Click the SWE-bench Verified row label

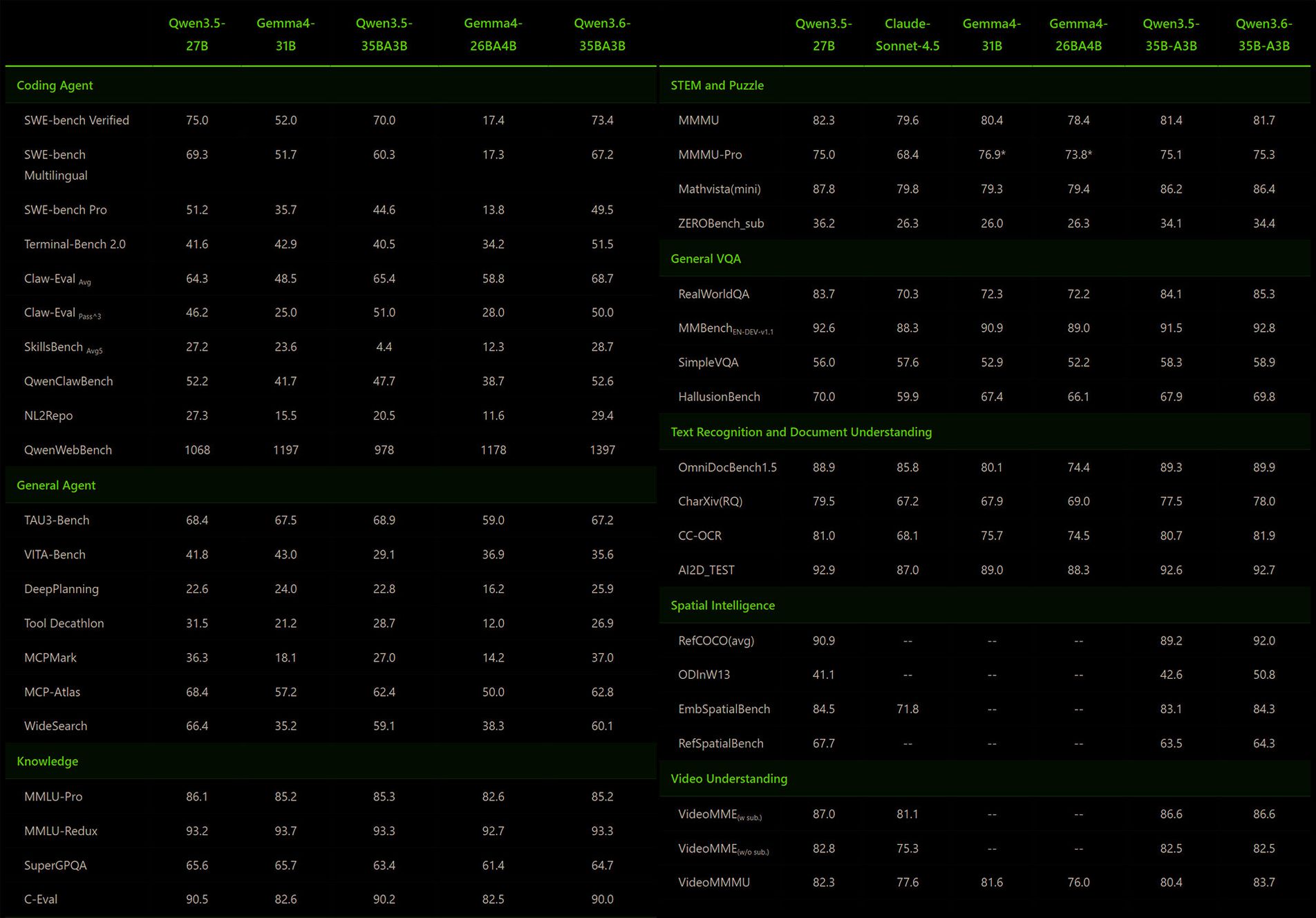pos(76,120)
